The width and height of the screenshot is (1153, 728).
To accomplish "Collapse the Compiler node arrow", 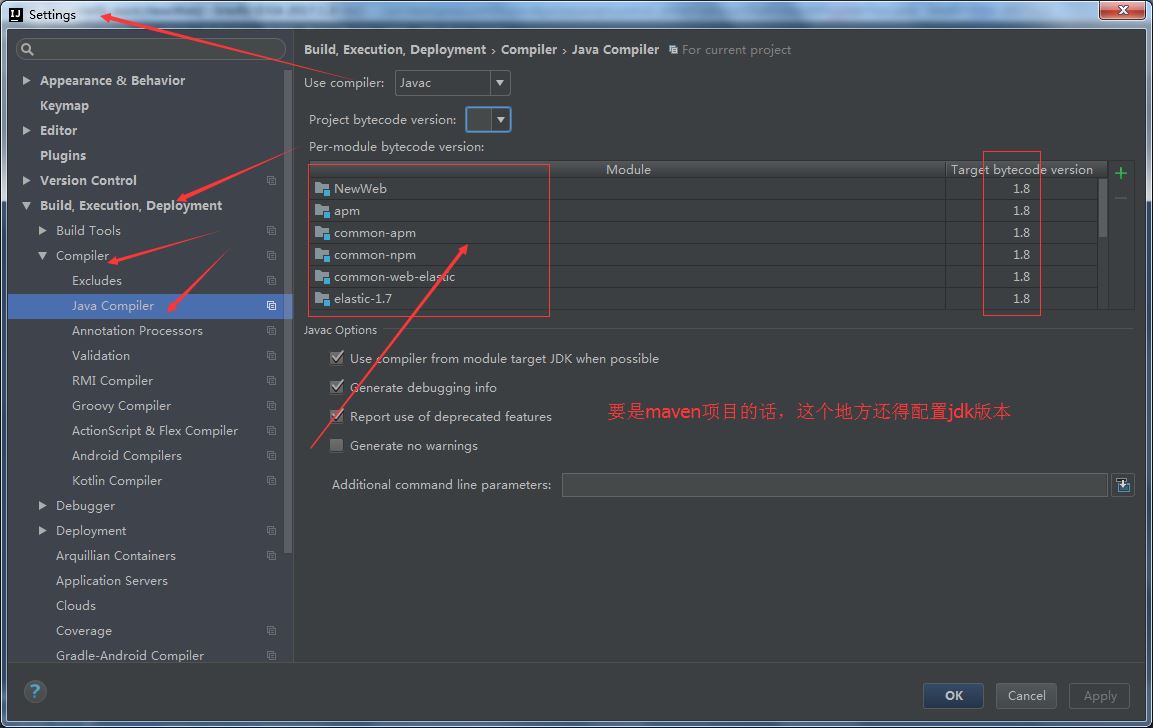I will pos(43,255).
